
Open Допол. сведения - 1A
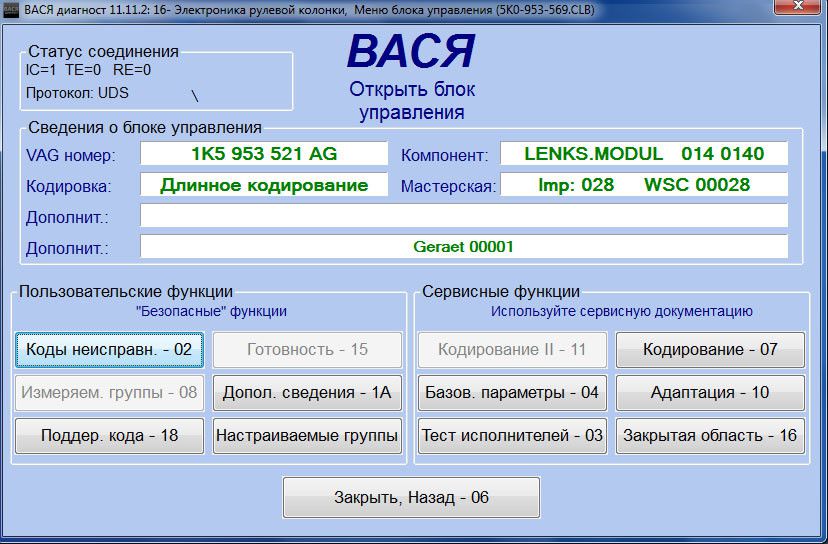tap(307, 393)
